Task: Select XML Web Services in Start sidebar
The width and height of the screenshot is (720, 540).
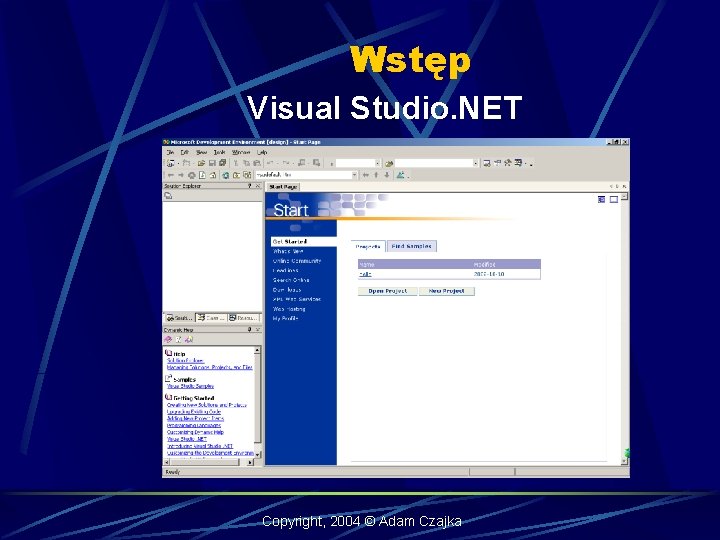Action: point(297,299)
